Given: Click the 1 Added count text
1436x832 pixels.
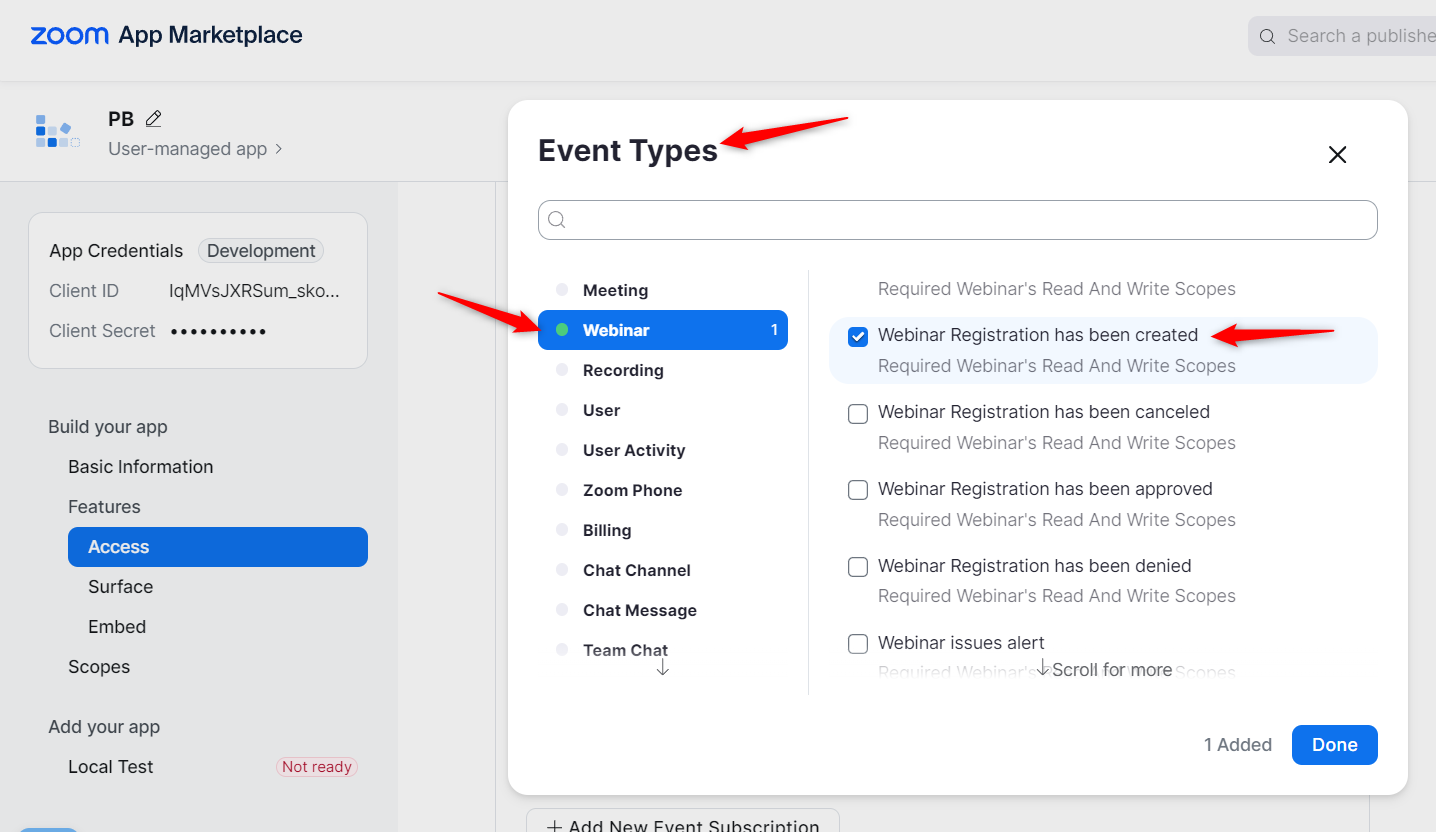Looking at the screenshot, I should tap(1238, 745).
